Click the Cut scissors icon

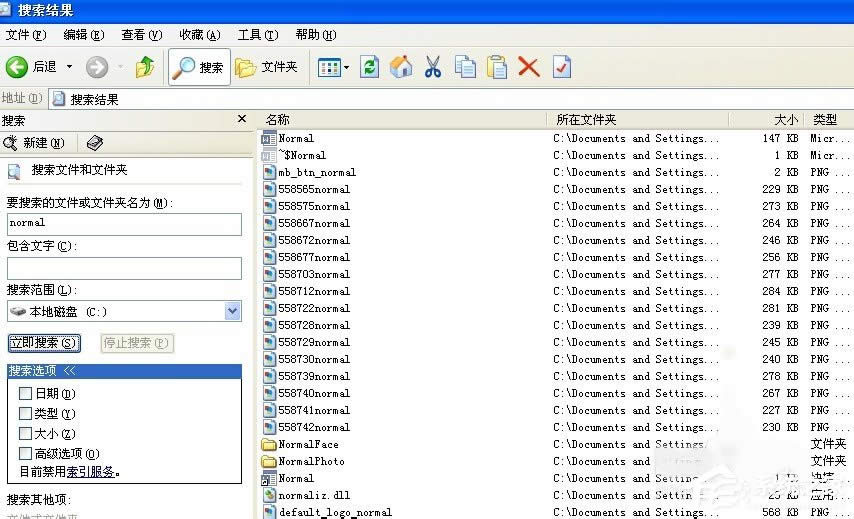433,67
